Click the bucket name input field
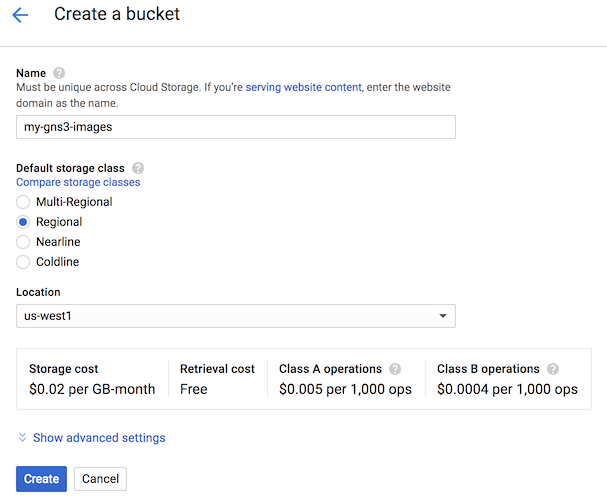 point(235,127)
